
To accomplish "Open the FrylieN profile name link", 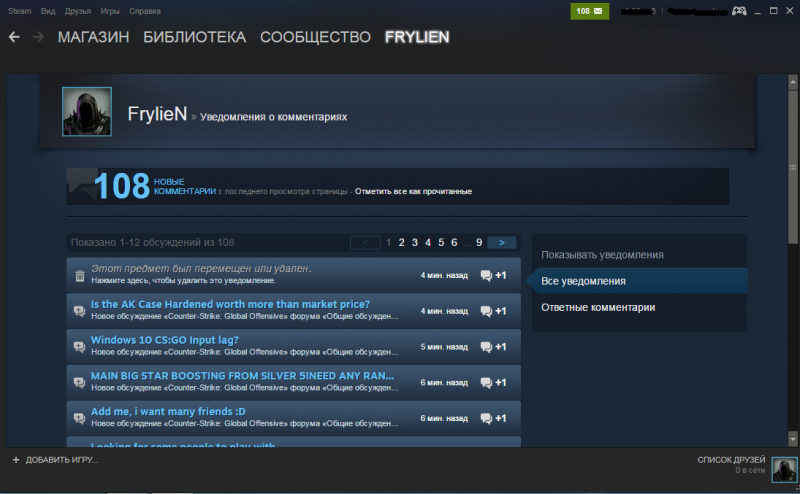I will [x=157, y=114].
